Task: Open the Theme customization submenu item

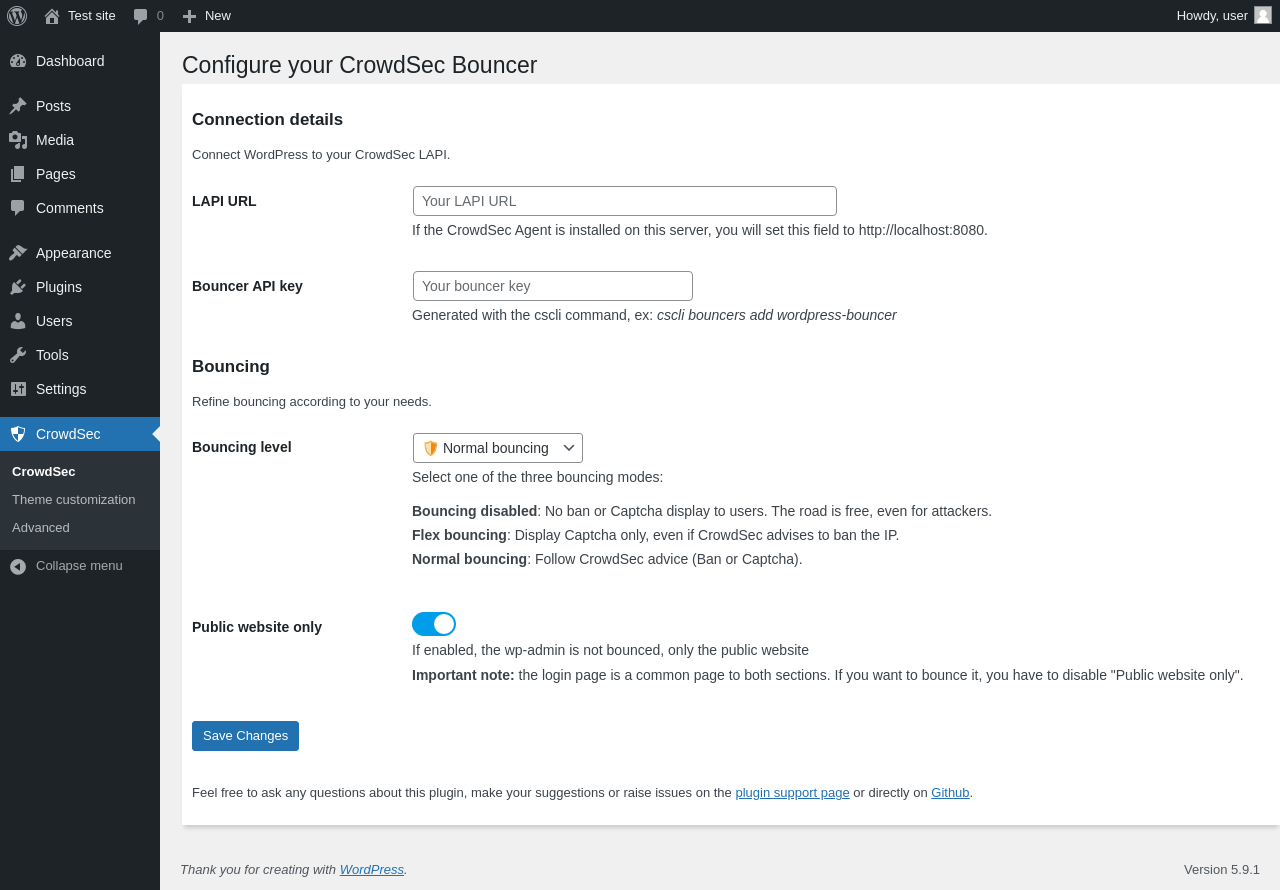Action: [74, 500]
